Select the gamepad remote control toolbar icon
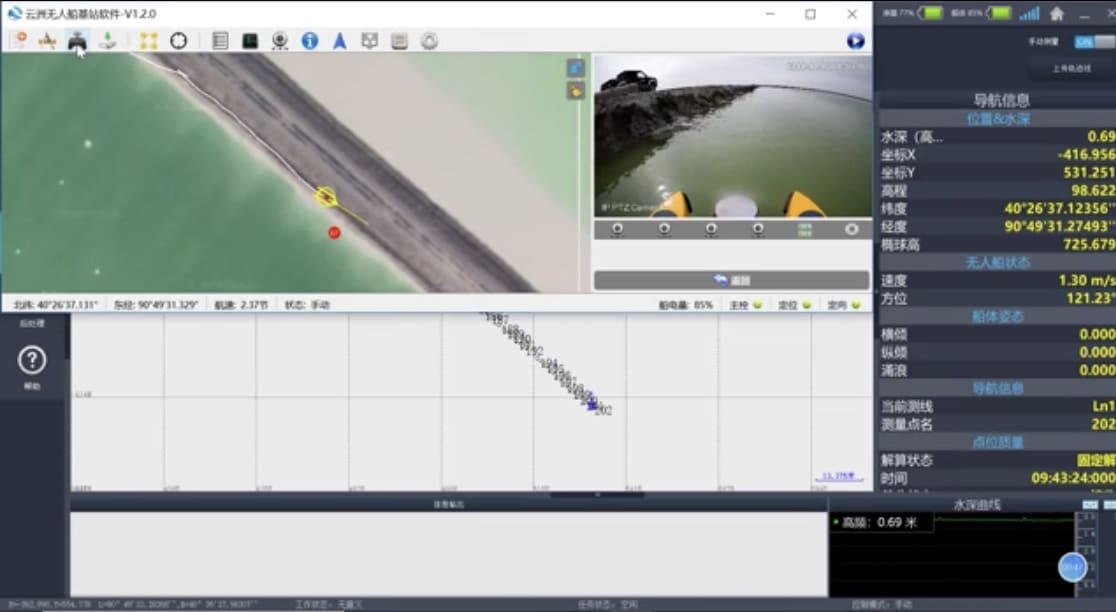1116x612 pixels. pyautogui.click(x=77, y=41)
